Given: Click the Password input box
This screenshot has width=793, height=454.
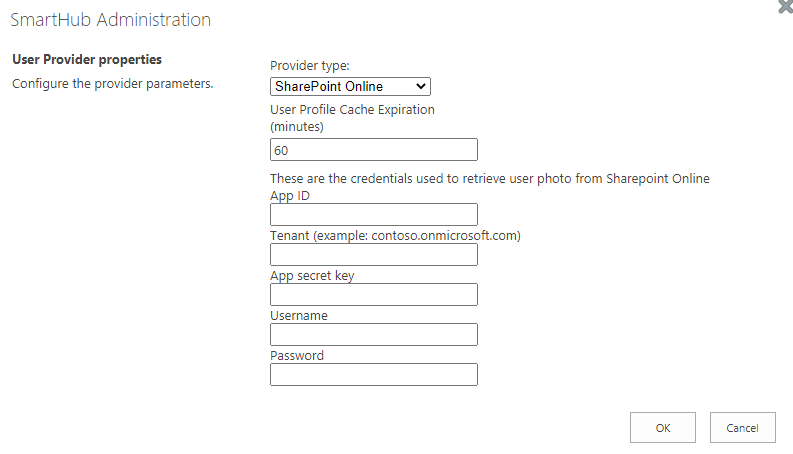Looking at the screenshot, I should coord(373,374).
